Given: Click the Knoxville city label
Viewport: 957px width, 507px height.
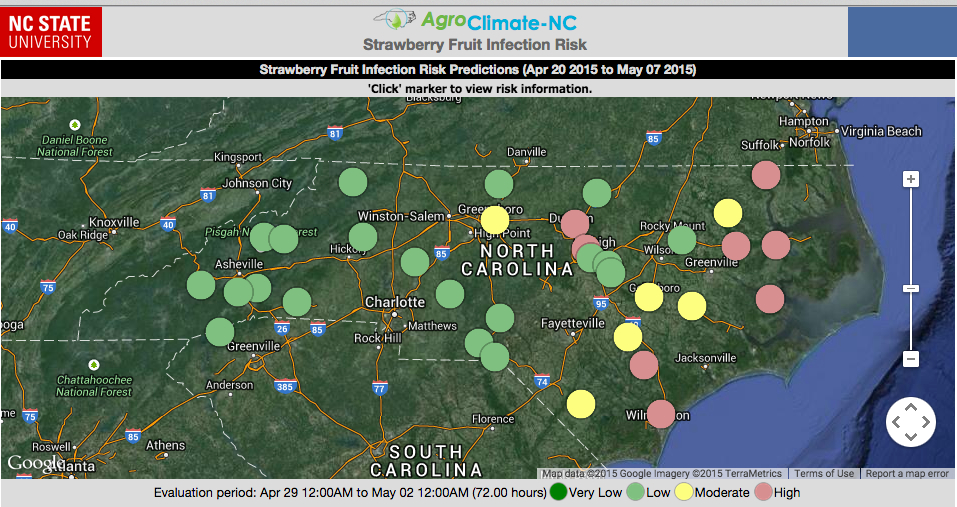Looking at the screenshot, I should tap(114, 222).
